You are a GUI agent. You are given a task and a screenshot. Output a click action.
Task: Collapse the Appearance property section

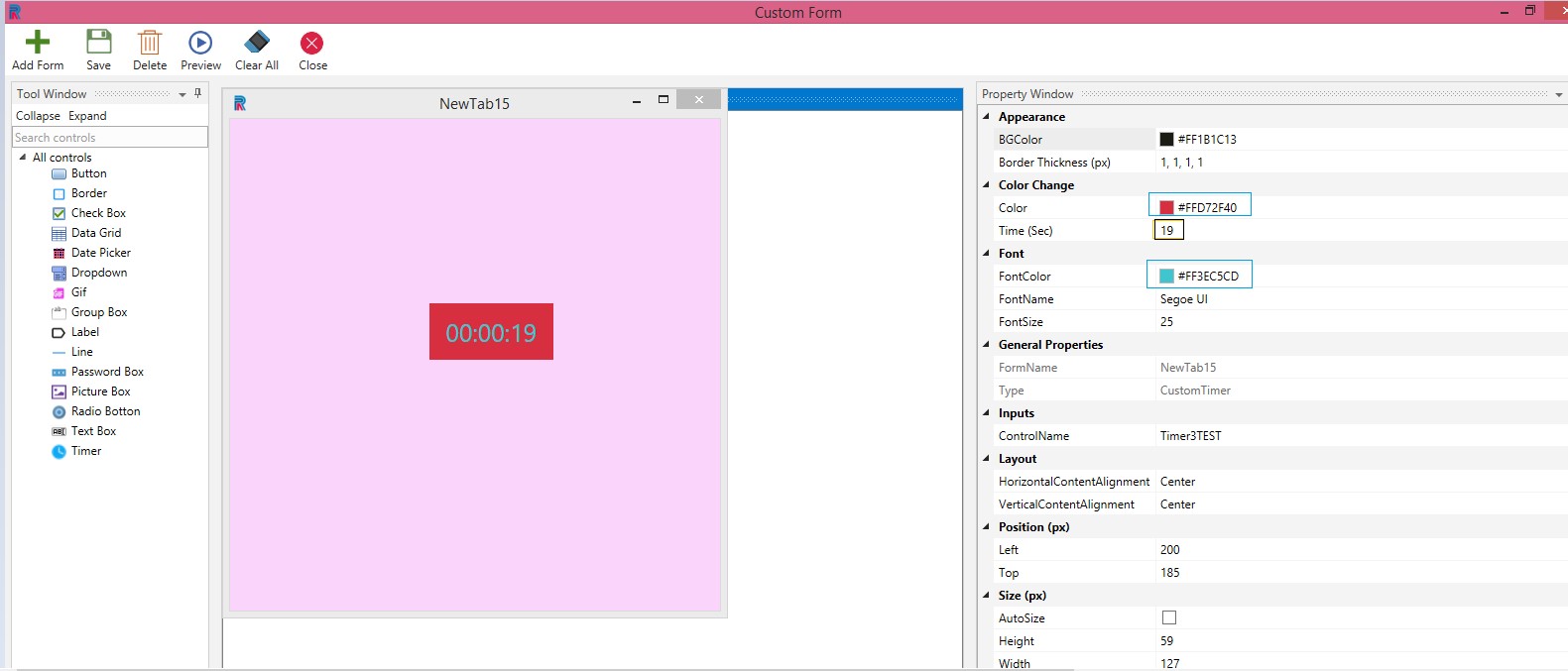point(987,117)
